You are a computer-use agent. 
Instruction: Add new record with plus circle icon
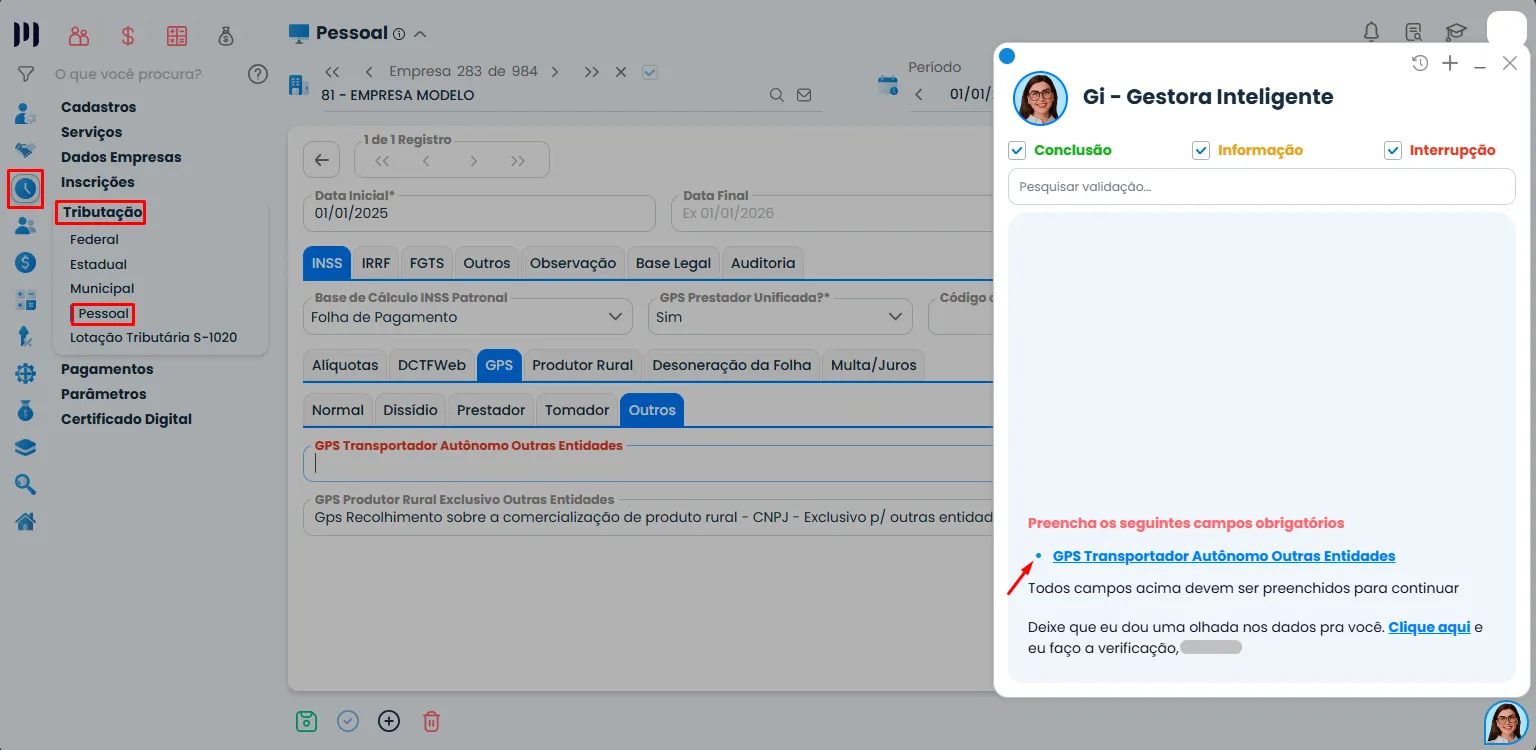389,721
